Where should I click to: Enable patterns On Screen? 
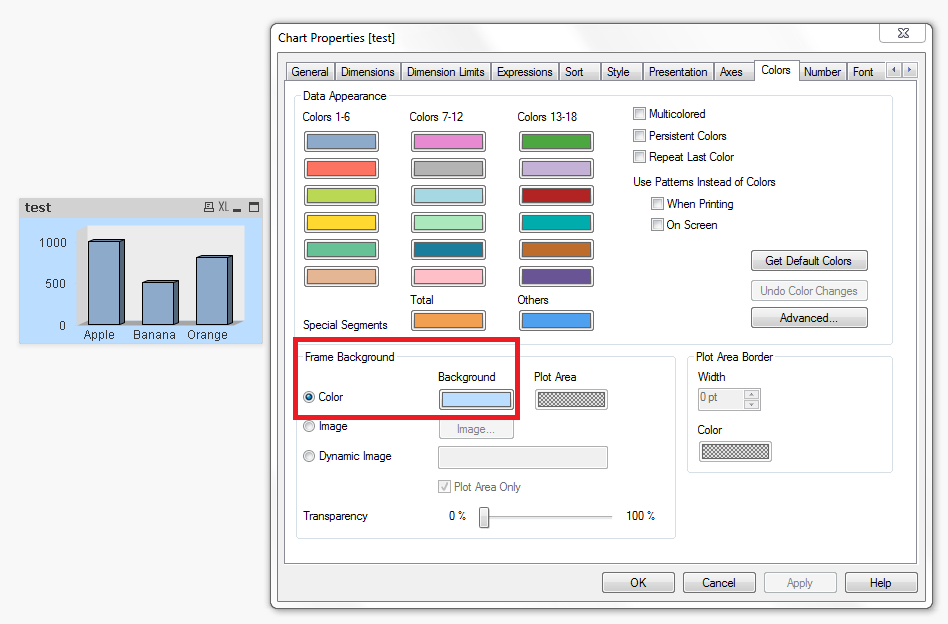657,225
